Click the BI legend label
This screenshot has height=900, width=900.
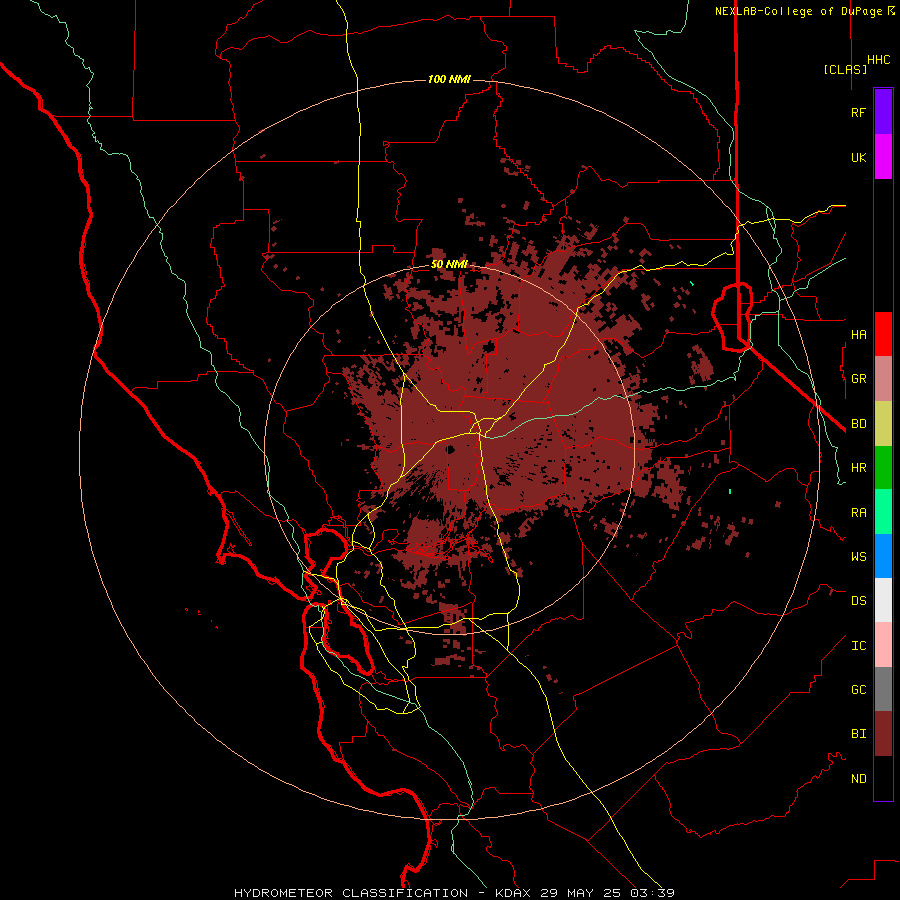click(x=858, y=734)
